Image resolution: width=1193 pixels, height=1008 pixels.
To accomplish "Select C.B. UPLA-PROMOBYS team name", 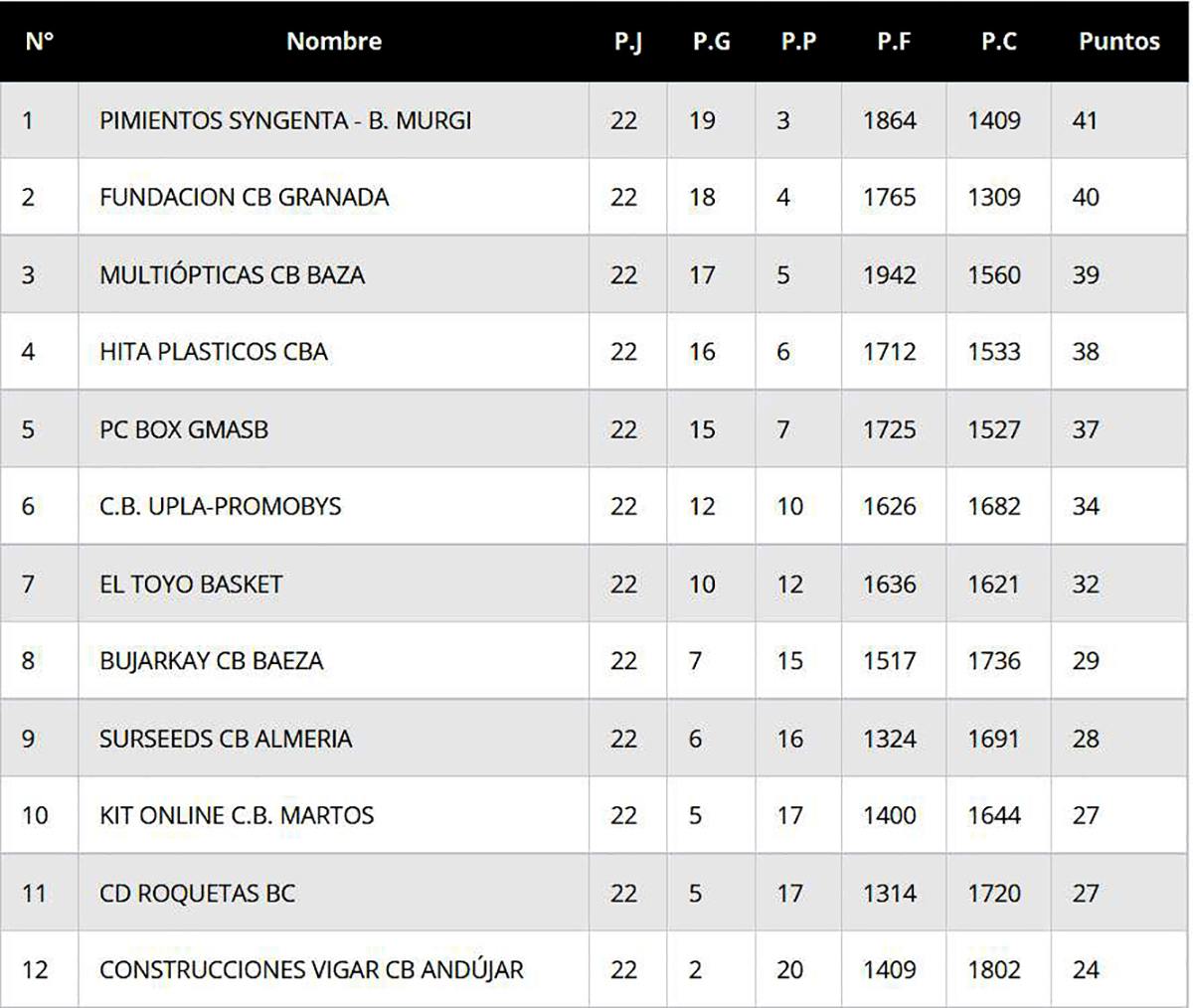I will point(220,506).
